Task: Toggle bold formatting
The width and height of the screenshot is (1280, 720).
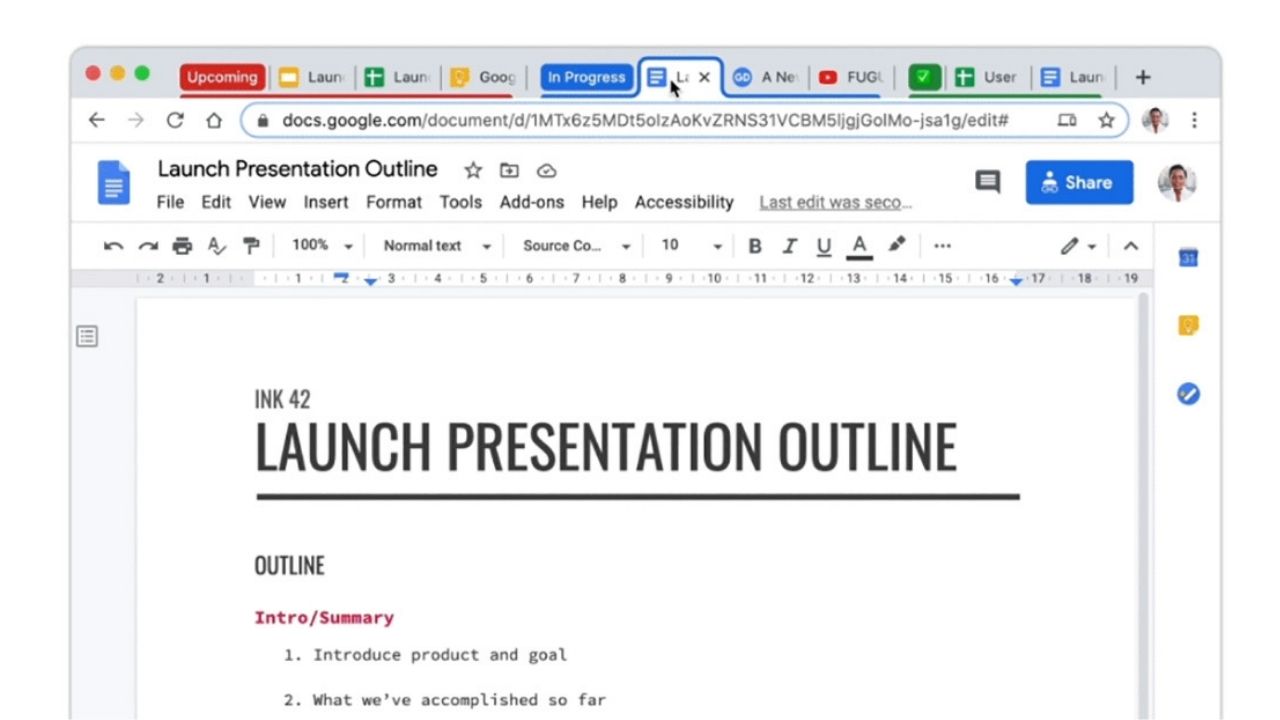Action: pyautogui.click(x=755, y=245)
